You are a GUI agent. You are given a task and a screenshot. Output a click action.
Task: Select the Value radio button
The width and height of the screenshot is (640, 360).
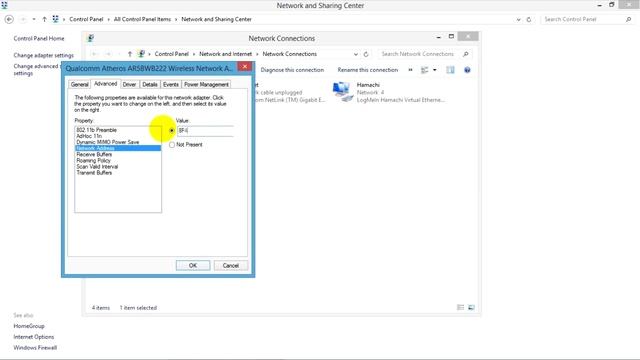[x=172, y=131]
